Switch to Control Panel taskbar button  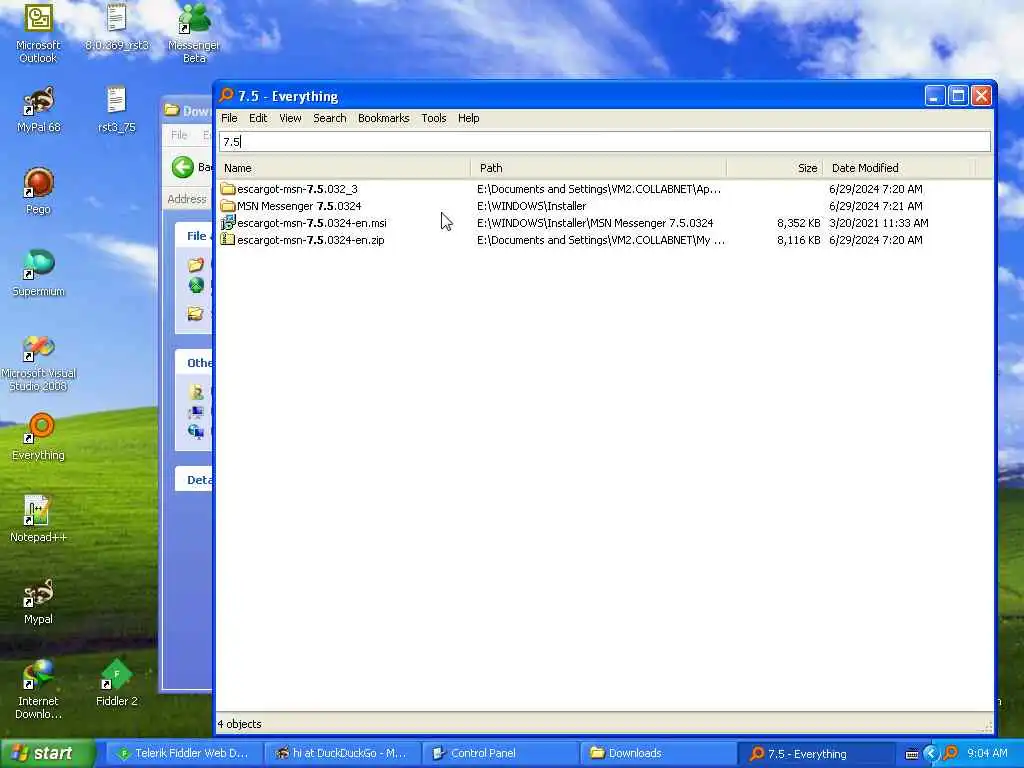point(502,754)
